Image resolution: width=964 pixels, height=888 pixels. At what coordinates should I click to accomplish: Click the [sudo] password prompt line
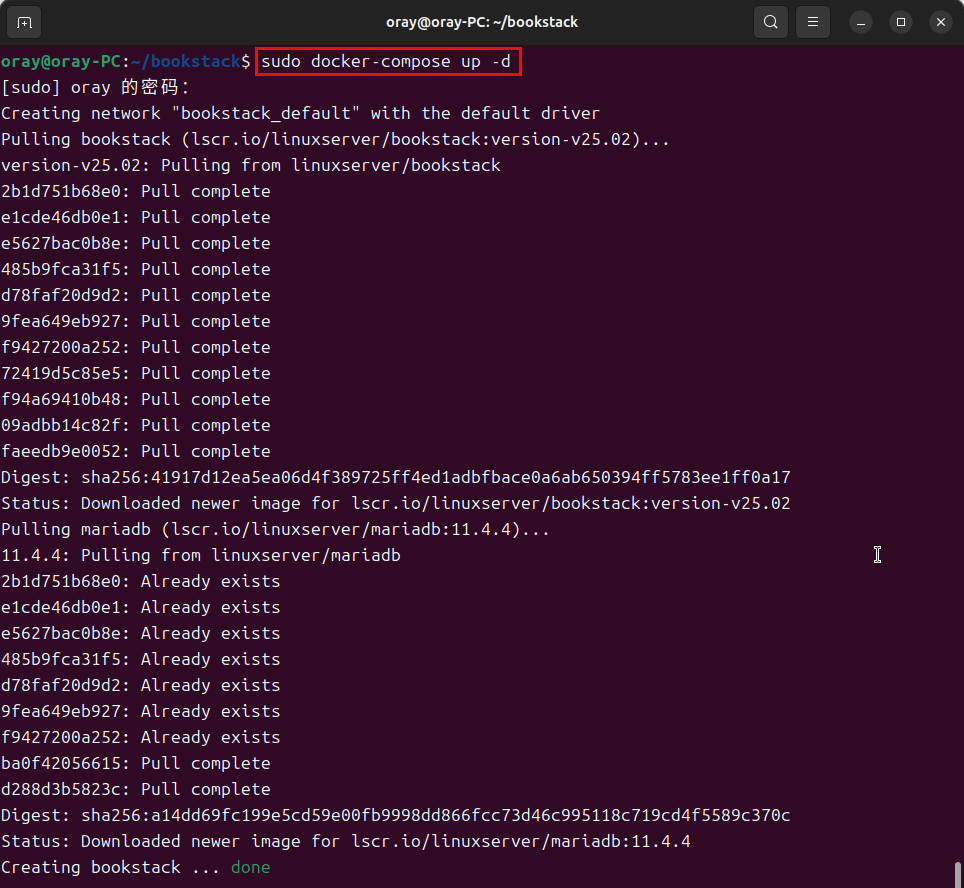[95, 87]
